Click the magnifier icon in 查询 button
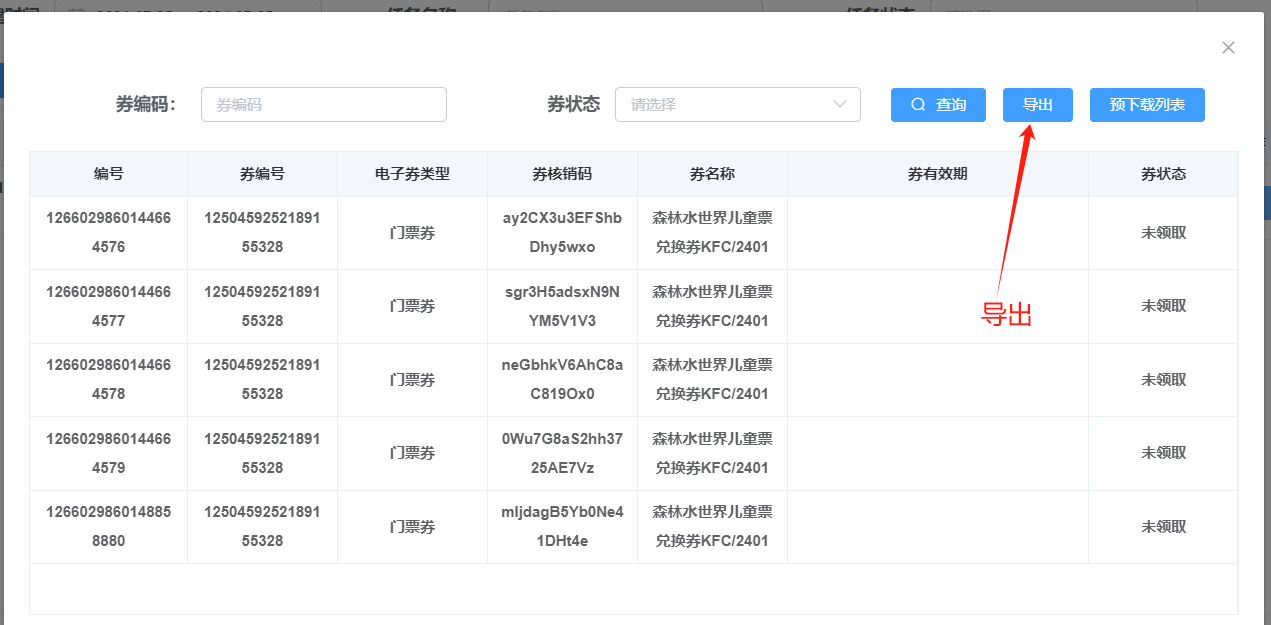Image resolution: width=1271 pixels, height=625 pixels. tap(917, 105)
